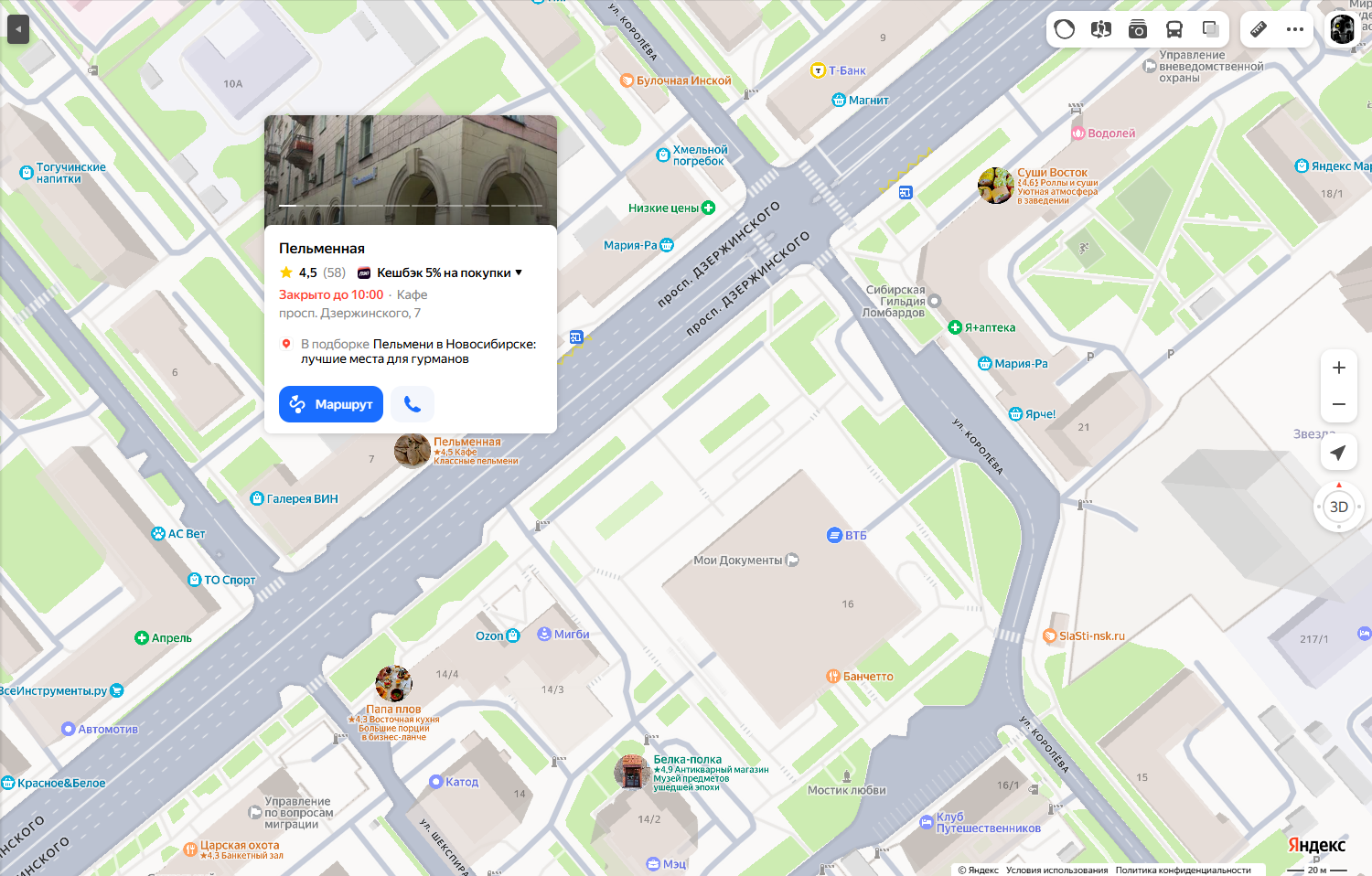This screenshot has width=1372, height=876.
Task: Open the map layers selector
Action: 1211,29
